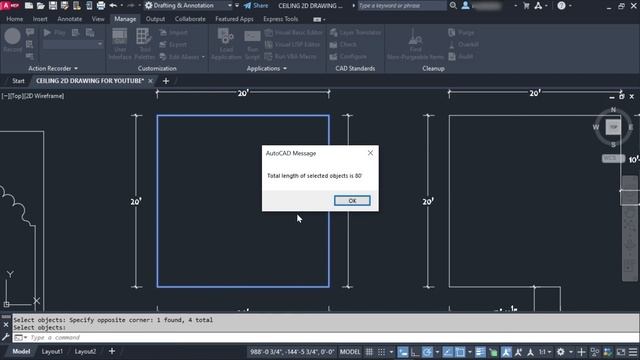Click the Undo arrow icon
Image resolution: width=640 pixels, height=360 pixels.
[113, 6]
